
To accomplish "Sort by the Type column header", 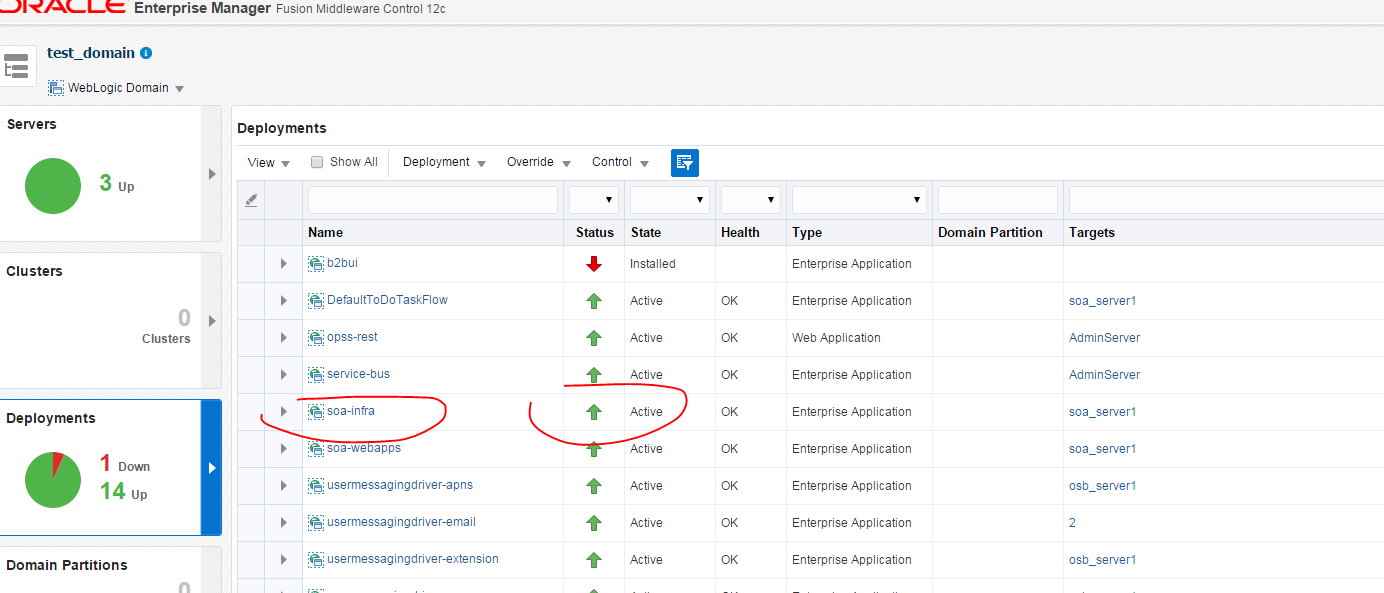I will pos(807,232).
